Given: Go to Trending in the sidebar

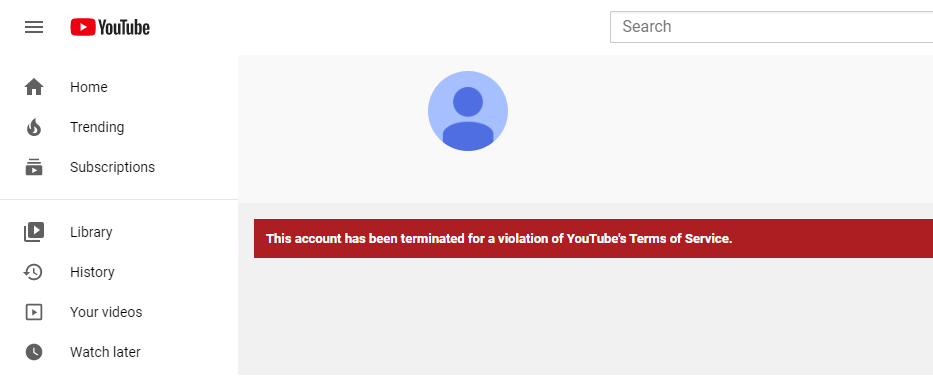Looking at the screenshot, I should (x=119, y=127).
